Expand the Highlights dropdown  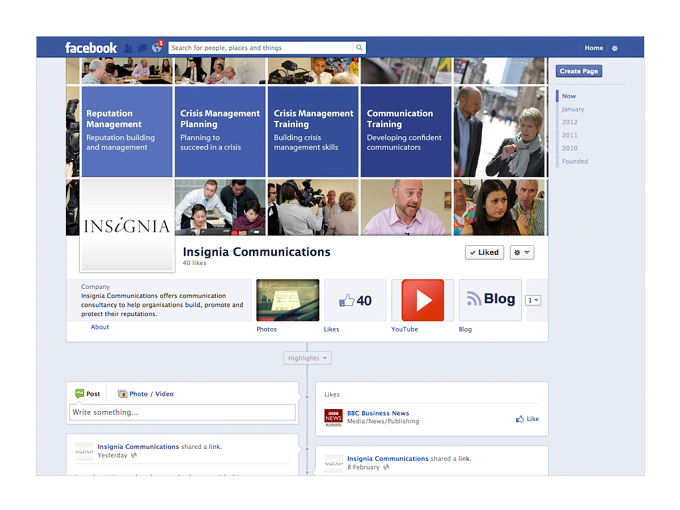[307, 358]
